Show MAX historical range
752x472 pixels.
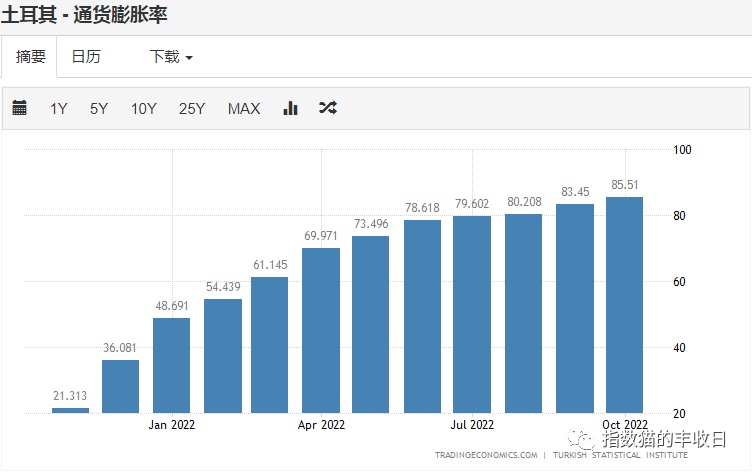(244, 109)
